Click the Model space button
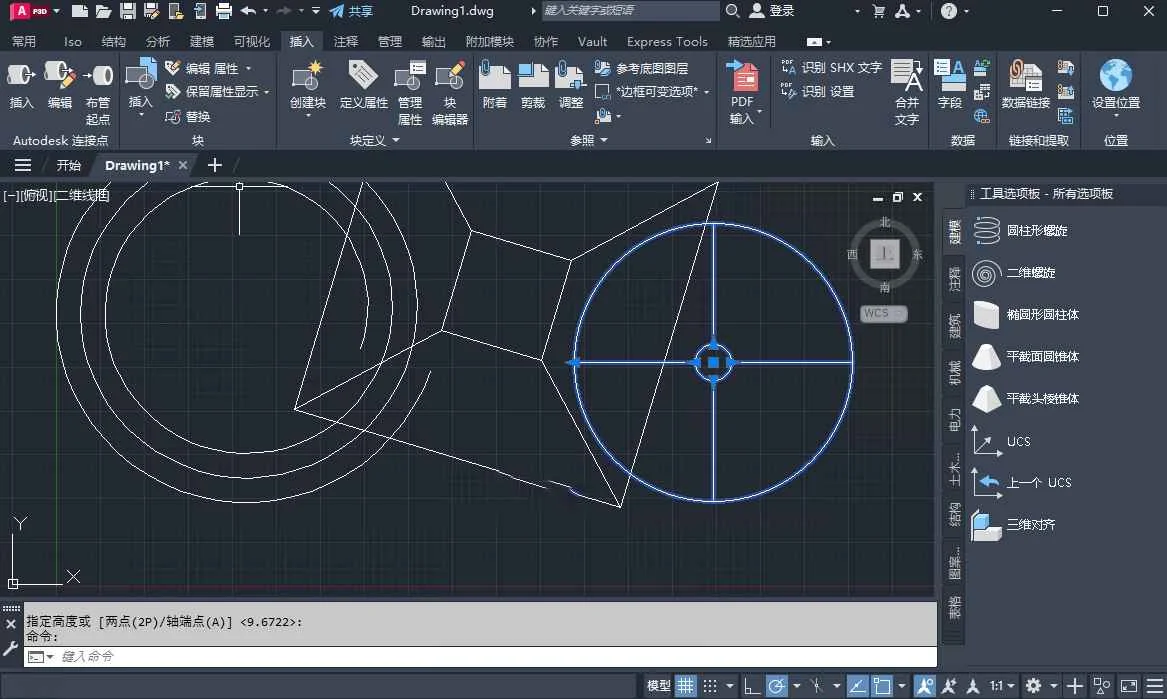Screen dimensions: 1167x699 (659, 686)
